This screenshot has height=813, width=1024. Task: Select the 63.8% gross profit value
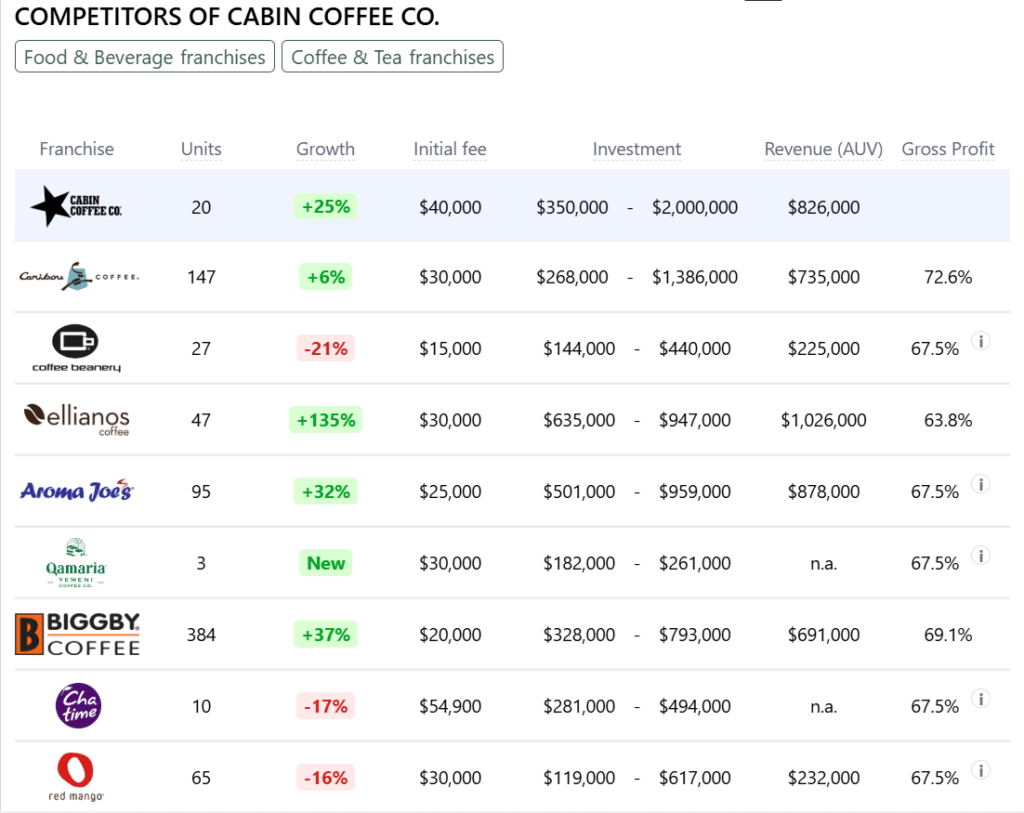pyautogui.click(x=948, y=420)
